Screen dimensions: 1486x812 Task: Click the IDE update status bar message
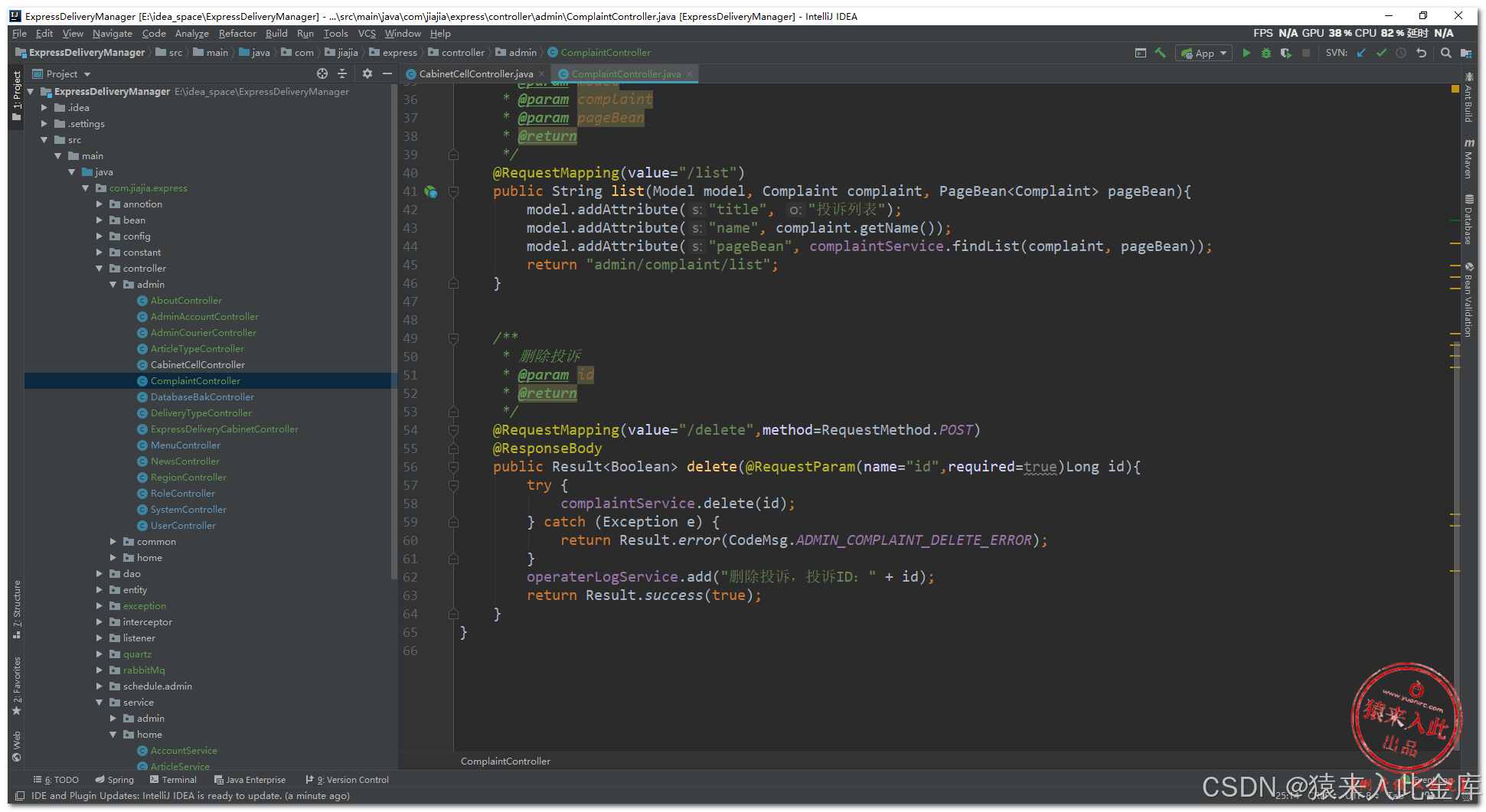[x=191, y=796]
